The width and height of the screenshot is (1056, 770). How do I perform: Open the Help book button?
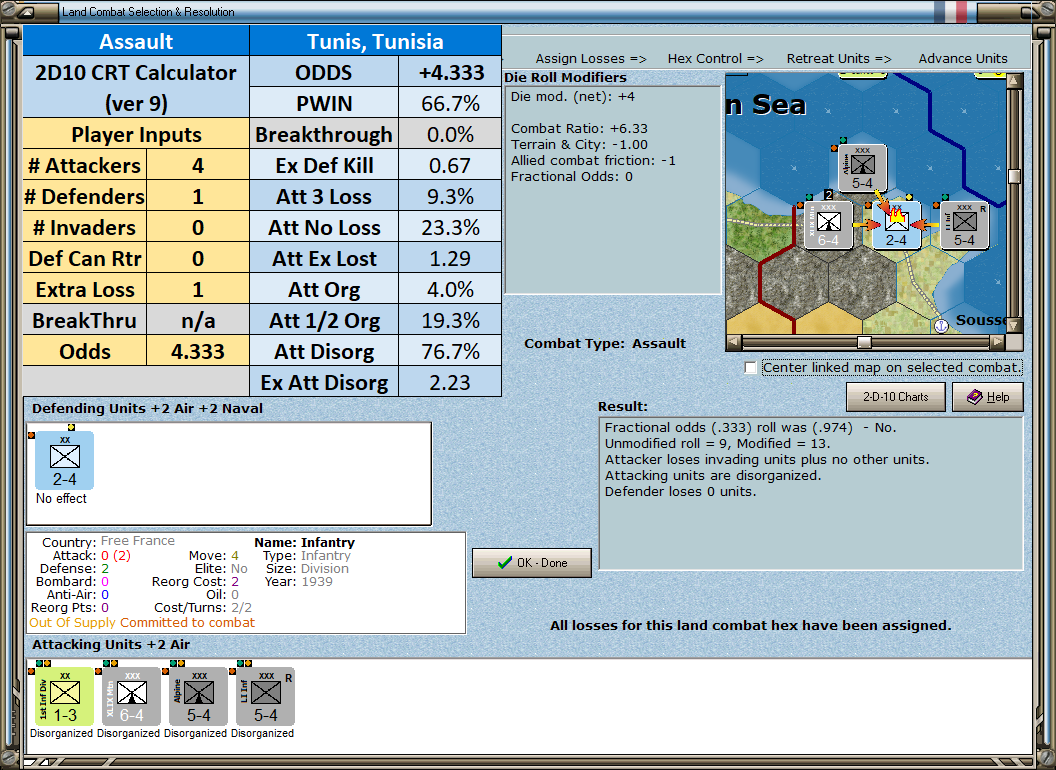click(x=988, y=397)
